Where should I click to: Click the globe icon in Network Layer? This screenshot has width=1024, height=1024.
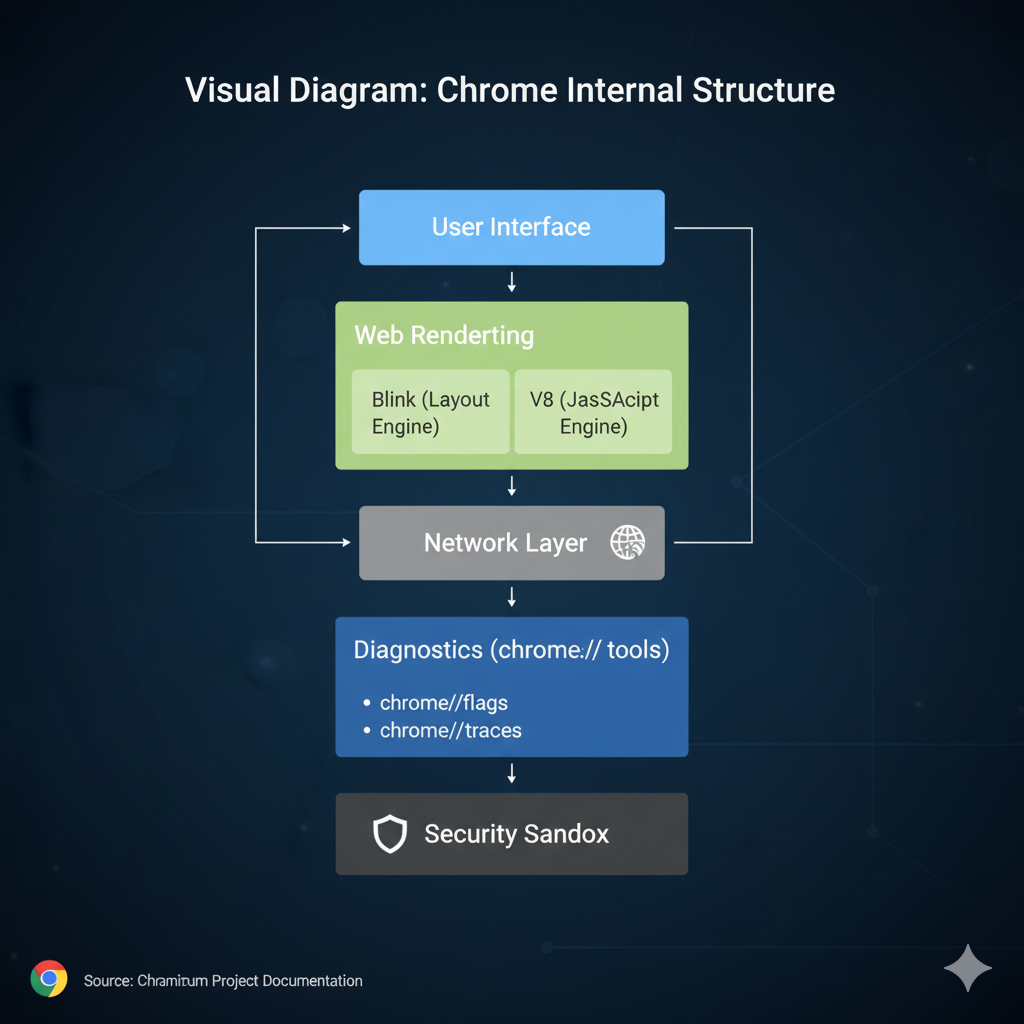coord(629,543)
